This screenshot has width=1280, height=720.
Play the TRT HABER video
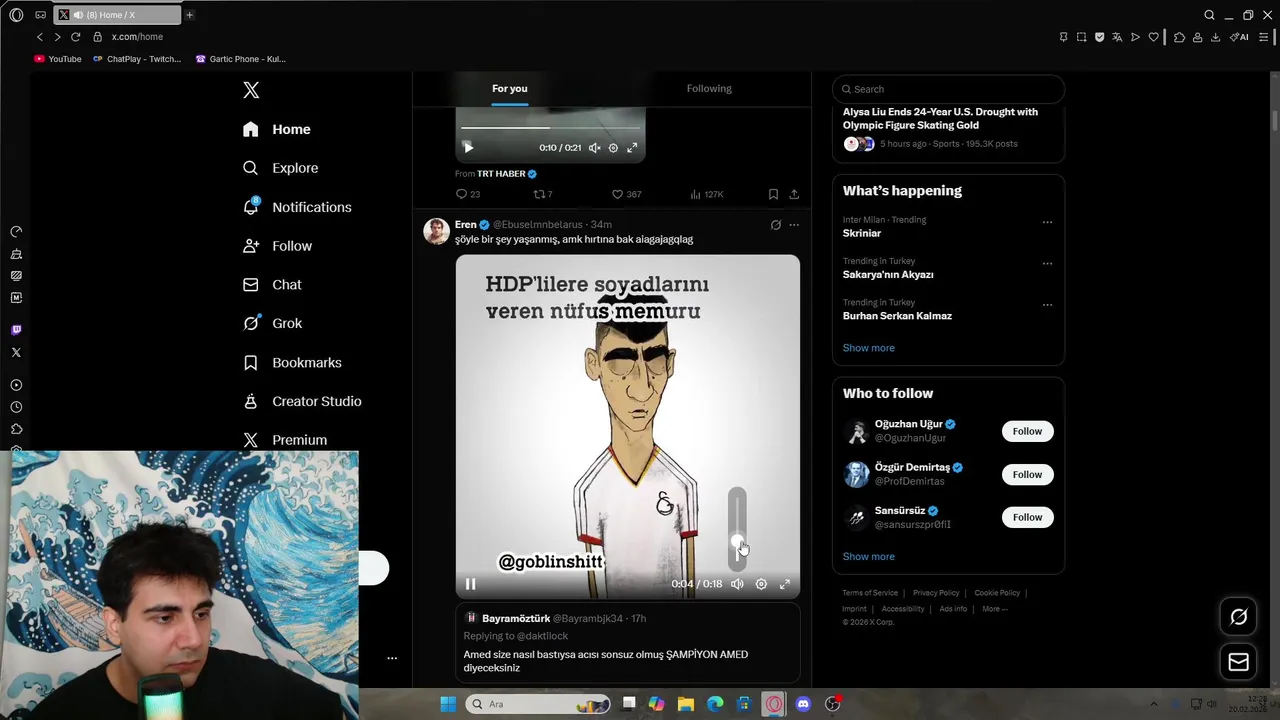tap(468, 147)
